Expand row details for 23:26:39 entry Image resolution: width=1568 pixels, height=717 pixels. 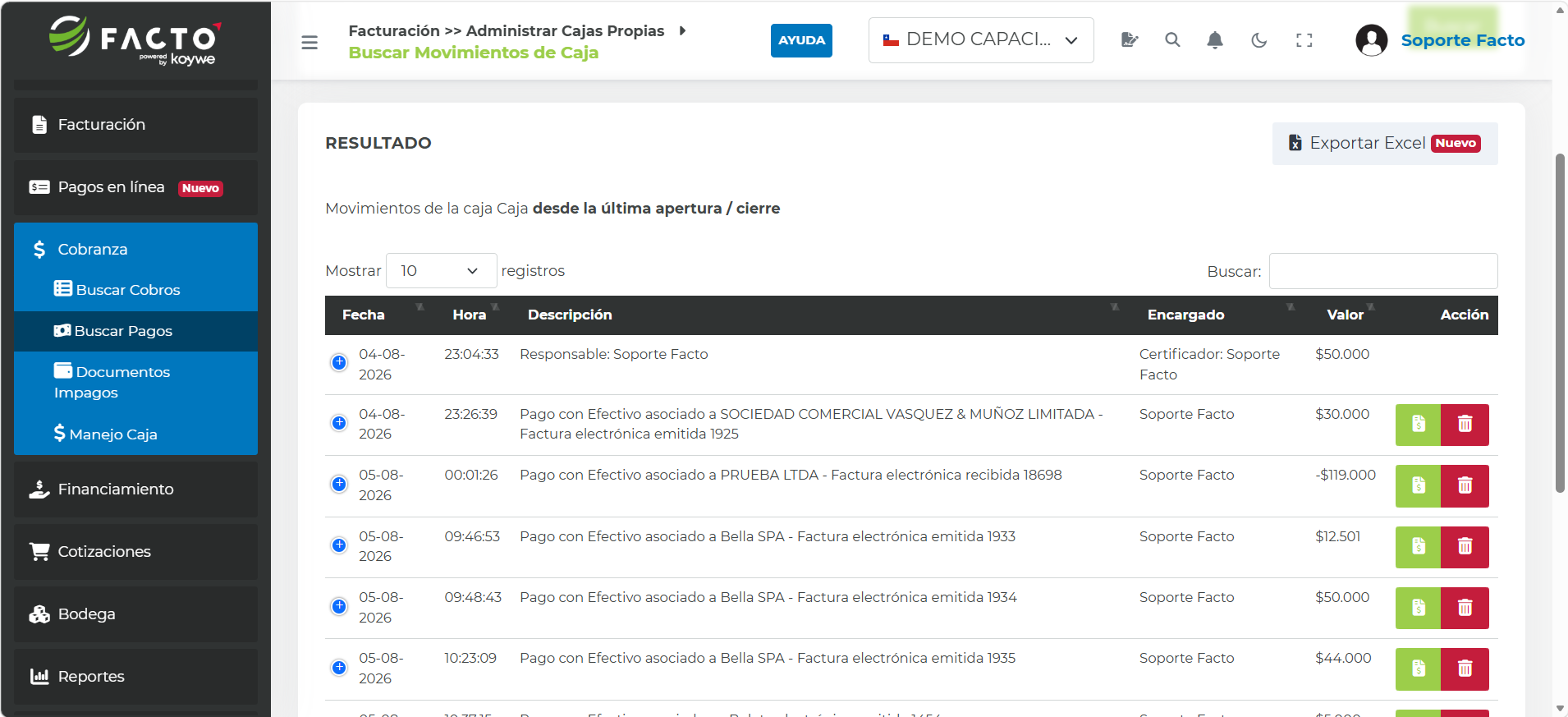pyautogui.click(x=339, y=423)
